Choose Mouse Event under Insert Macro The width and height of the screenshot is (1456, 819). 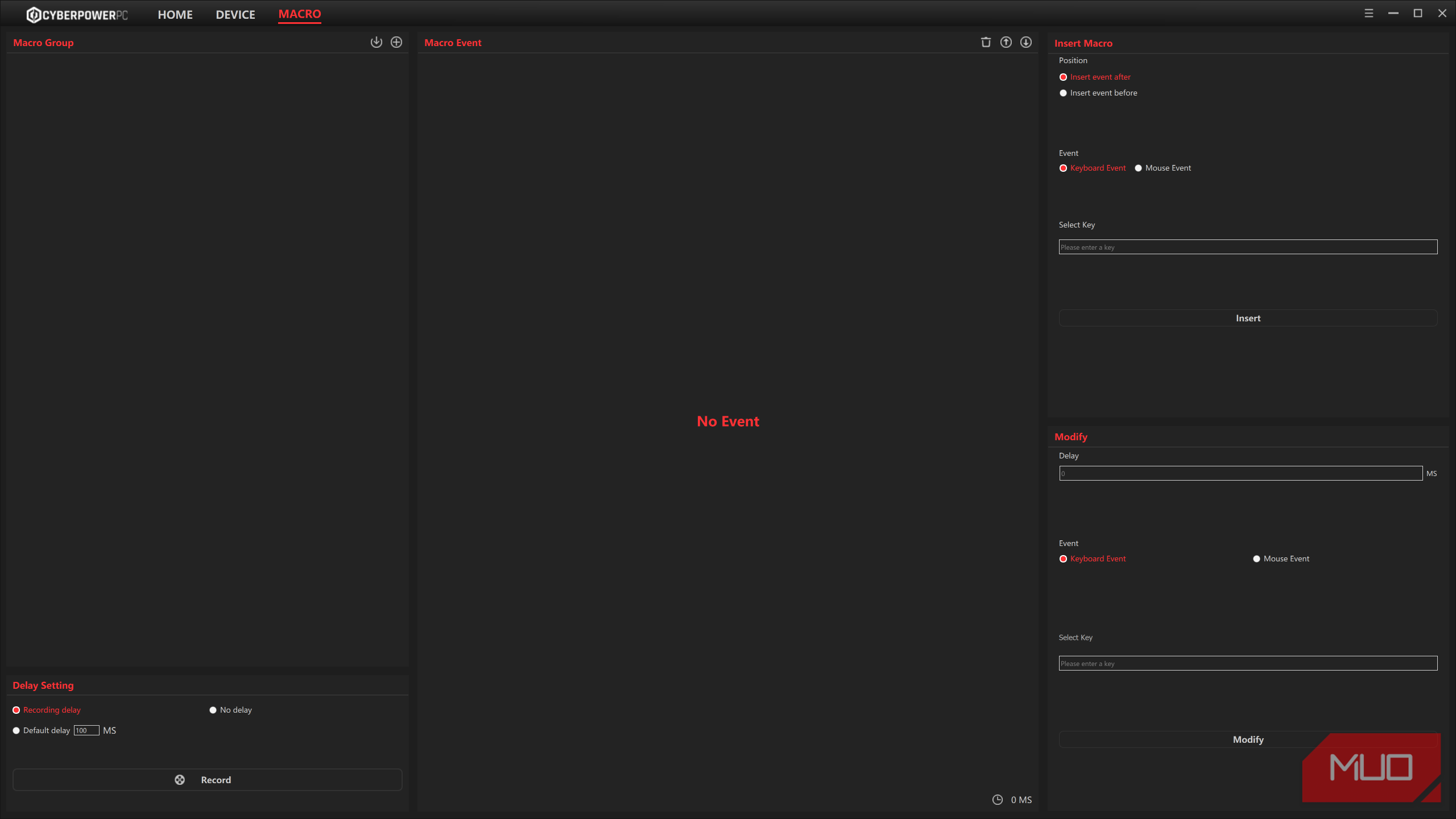1138,168
